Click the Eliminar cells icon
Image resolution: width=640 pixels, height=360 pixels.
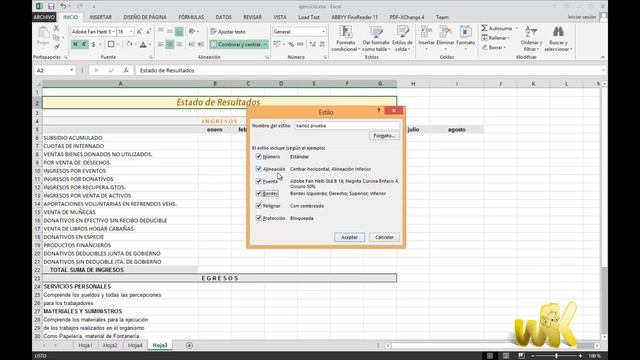pos(445,32)
